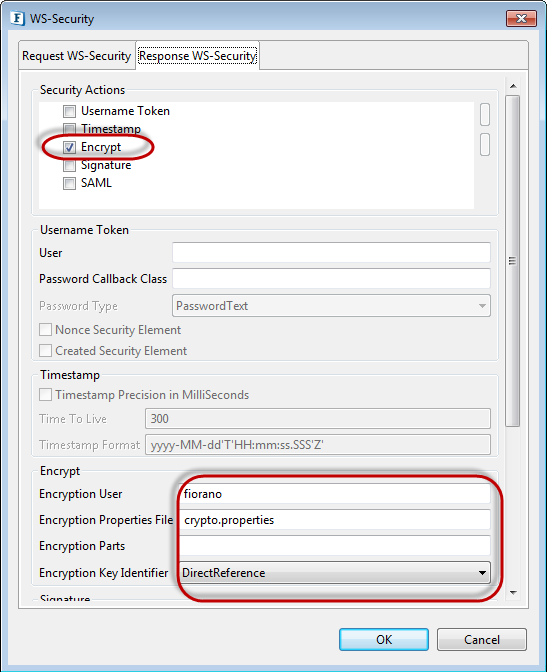
Task: Click the scroll down arrow of dialog scrollbar
Action: point(513,593)
